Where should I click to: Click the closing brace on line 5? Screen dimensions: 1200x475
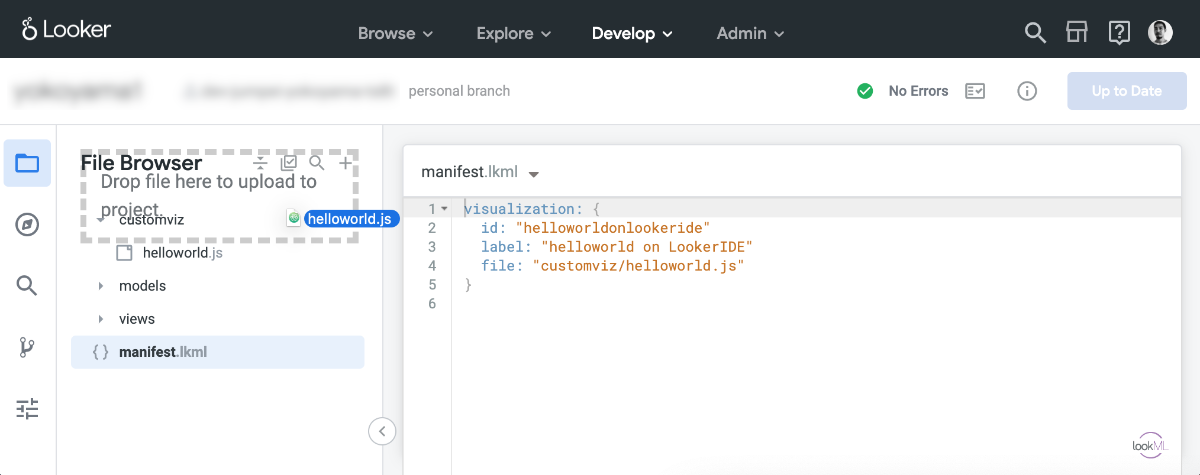click(x=468, y=285)
